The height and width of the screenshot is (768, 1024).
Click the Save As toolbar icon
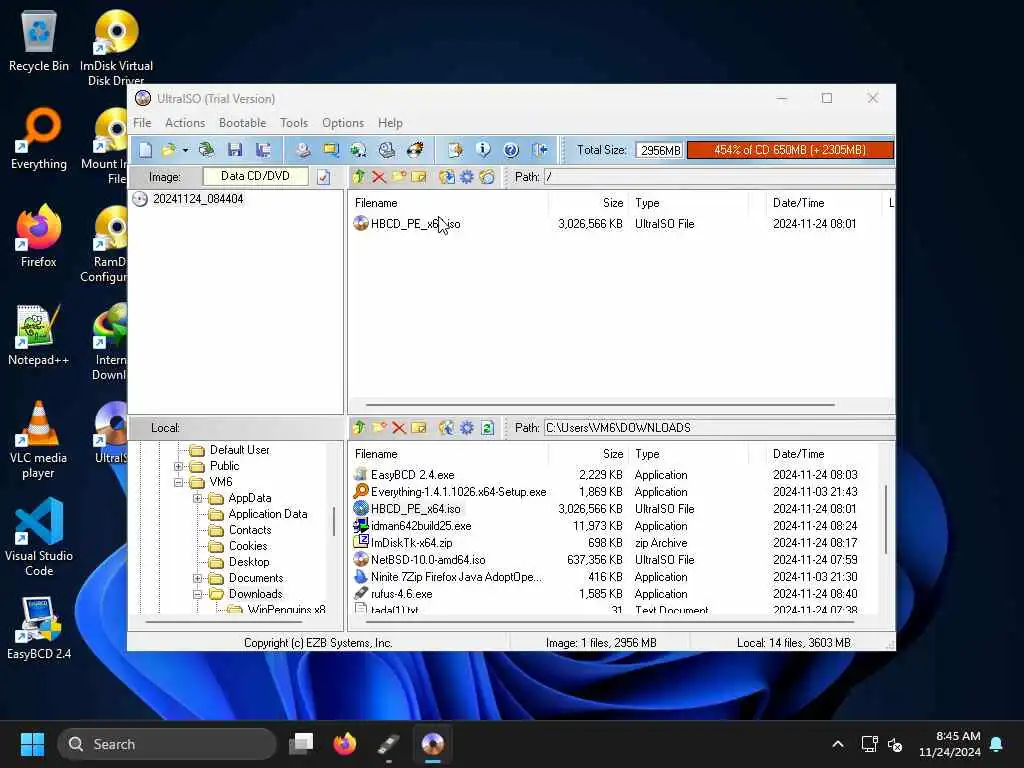click(263, 150)
